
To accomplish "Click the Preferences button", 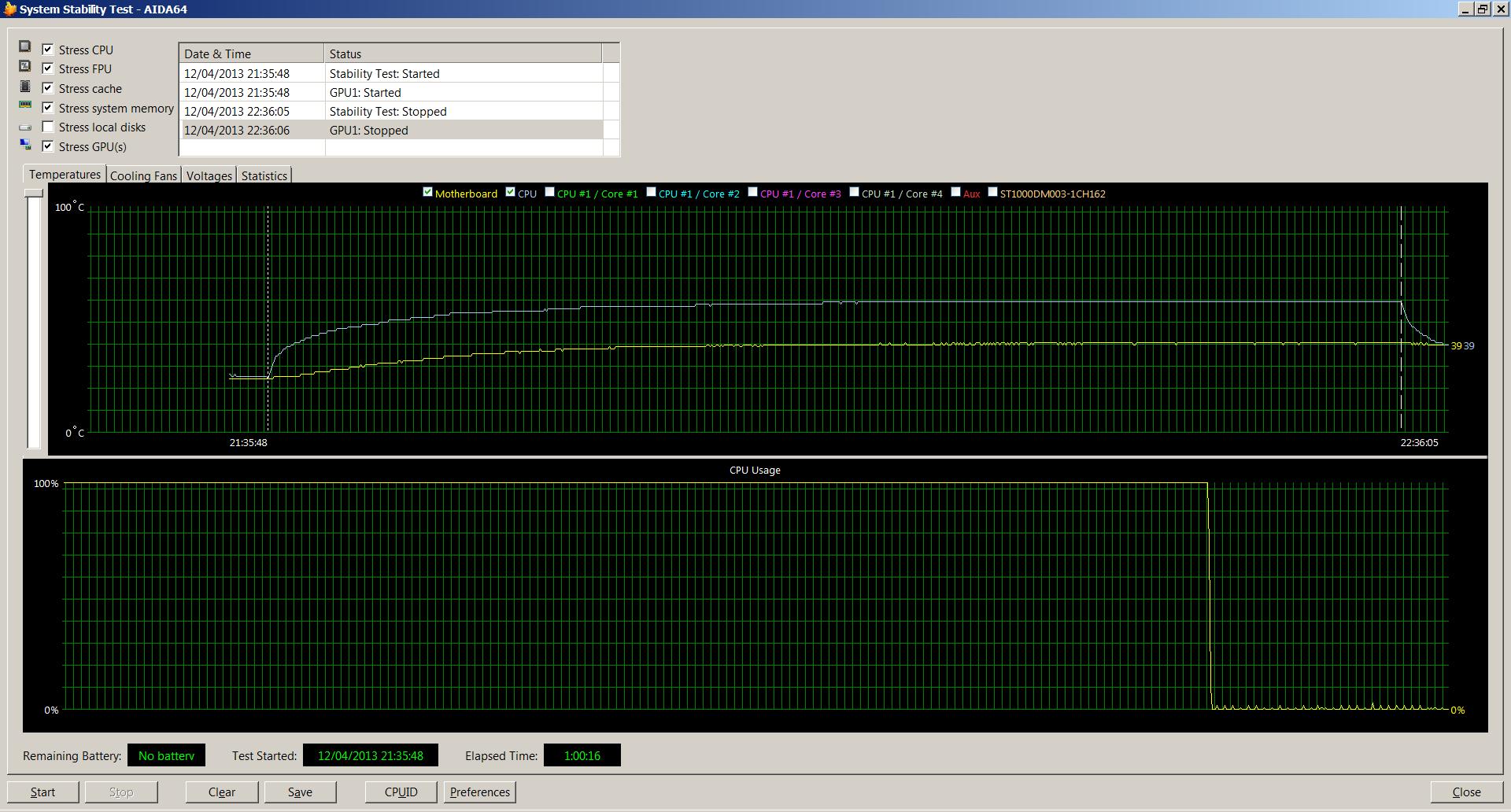I will coord(480,792).
